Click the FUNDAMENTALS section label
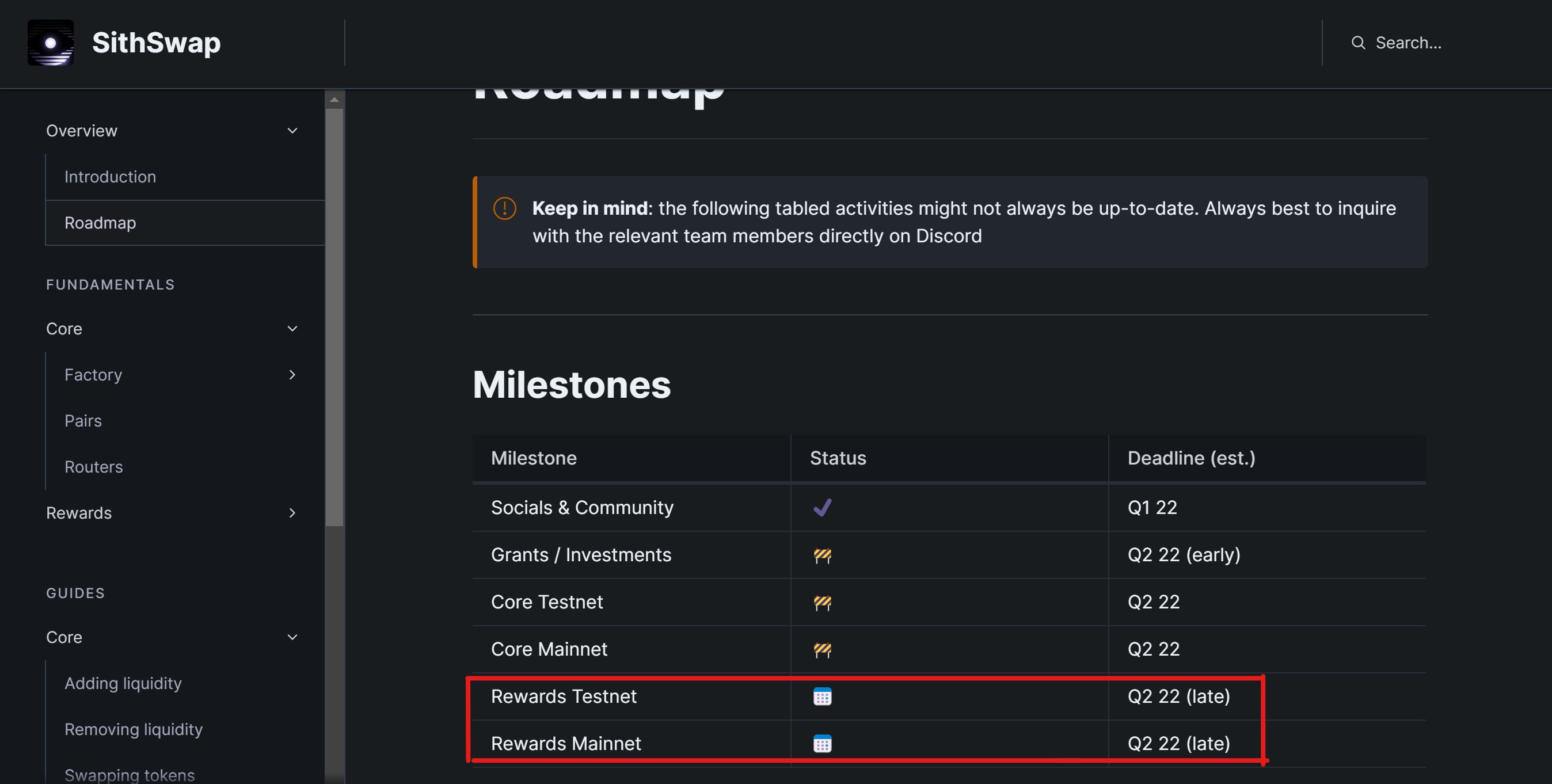 click(x=111, y=284)
